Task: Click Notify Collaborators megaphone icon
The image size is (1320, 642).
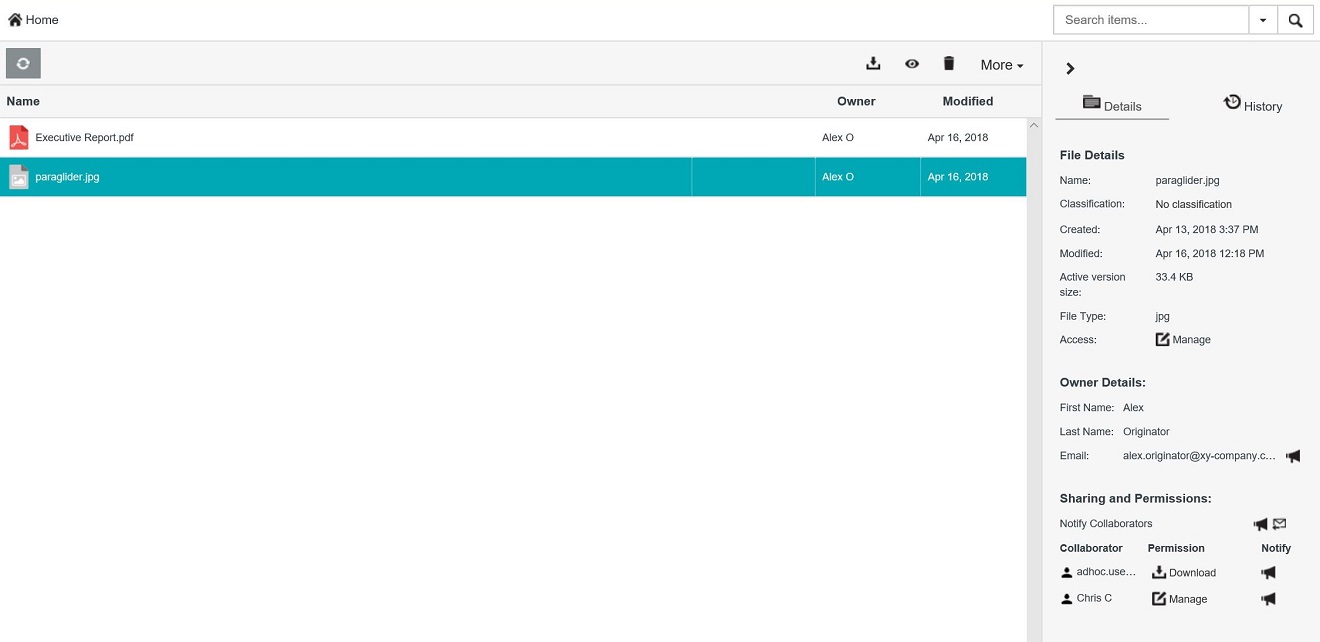Action: click(x=1260, y=524)
